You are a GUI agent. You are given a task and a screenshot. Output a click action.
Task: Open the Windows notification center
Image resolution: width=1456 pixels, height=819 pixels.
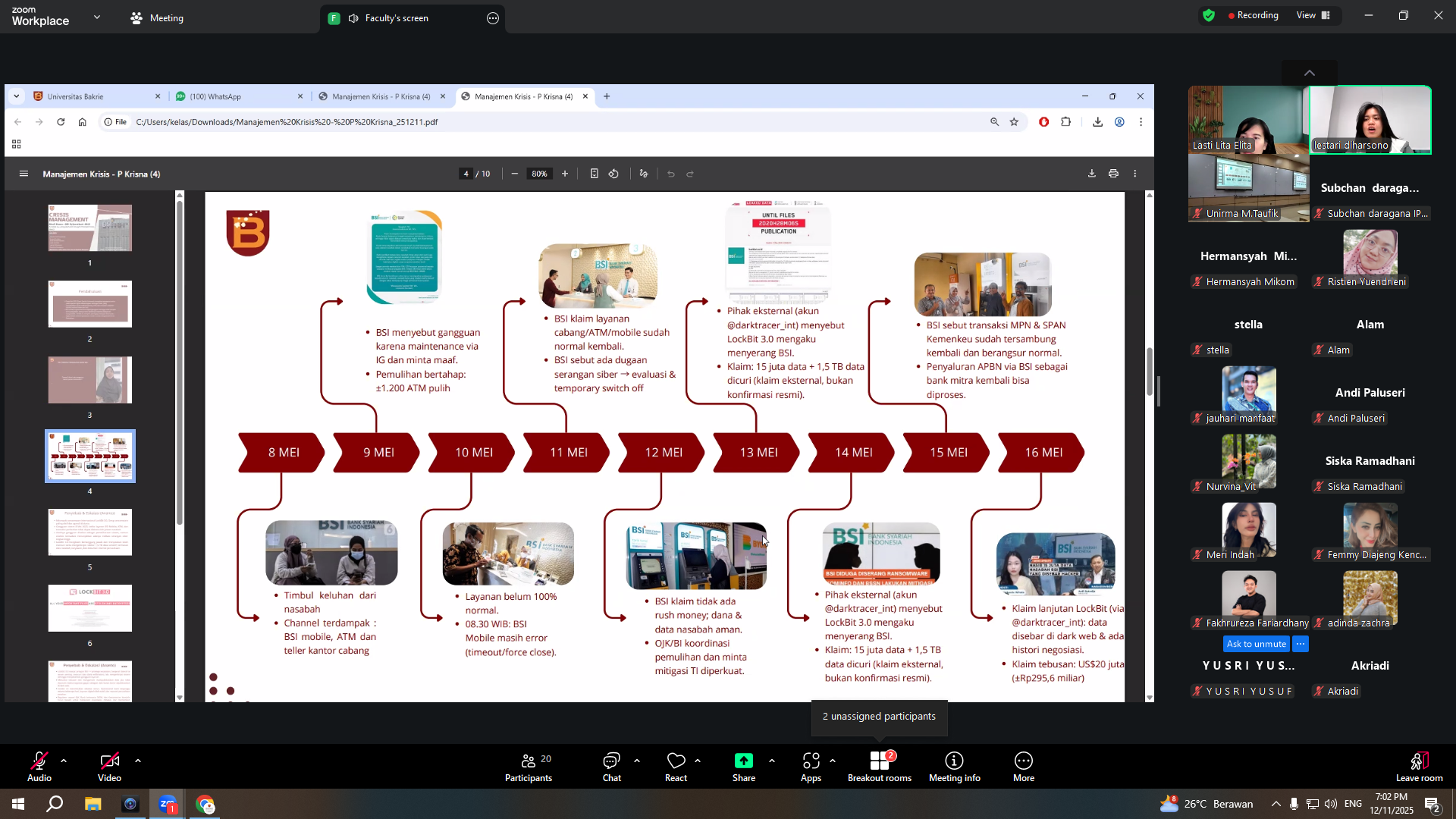click(1432, 804)
